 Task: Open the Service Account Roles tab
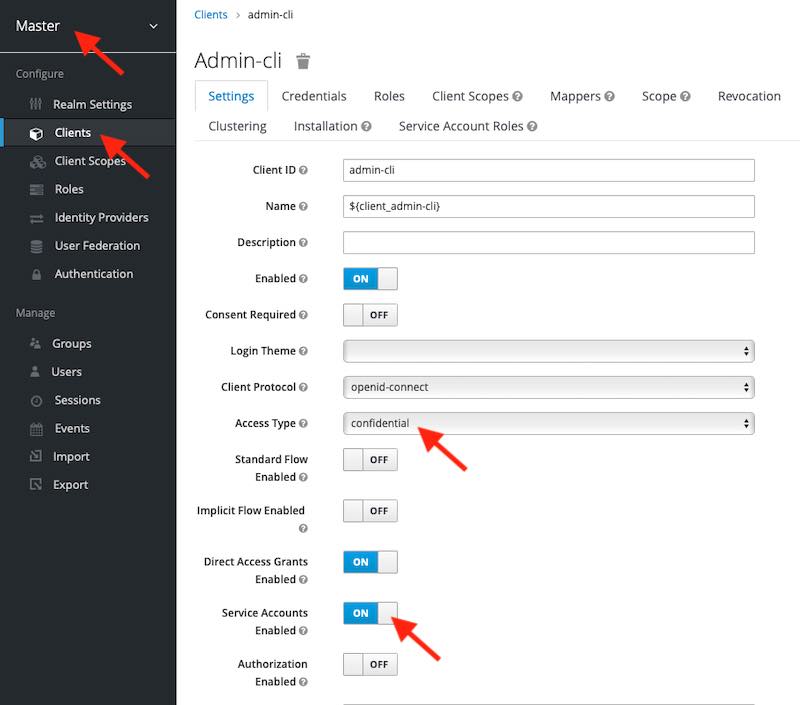click(468, 126)
